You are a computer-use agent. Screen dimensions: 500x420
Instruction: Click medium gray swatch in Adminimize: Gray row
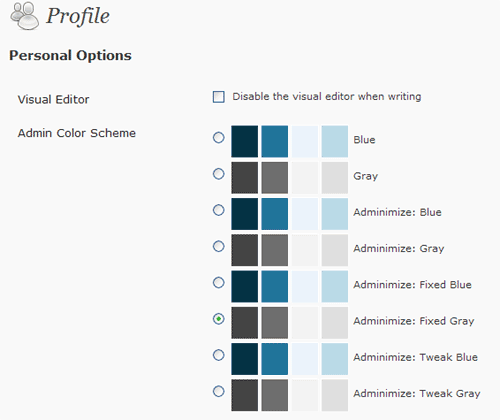275,250
